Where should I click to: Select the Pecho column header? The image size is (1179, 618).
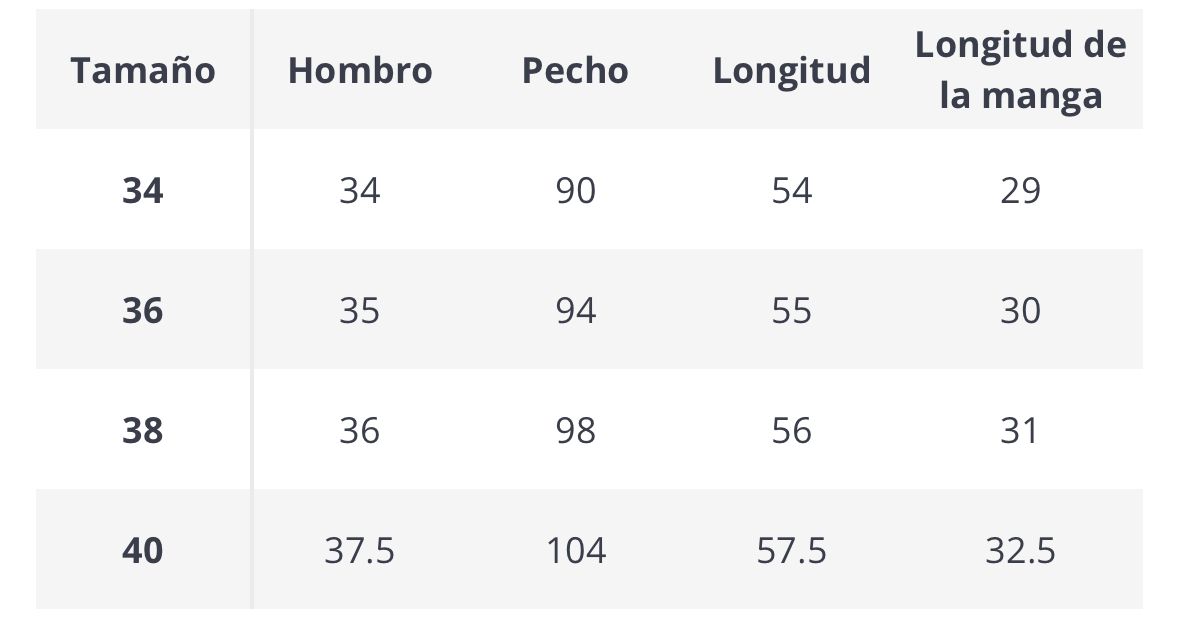[x=575, y=71]
